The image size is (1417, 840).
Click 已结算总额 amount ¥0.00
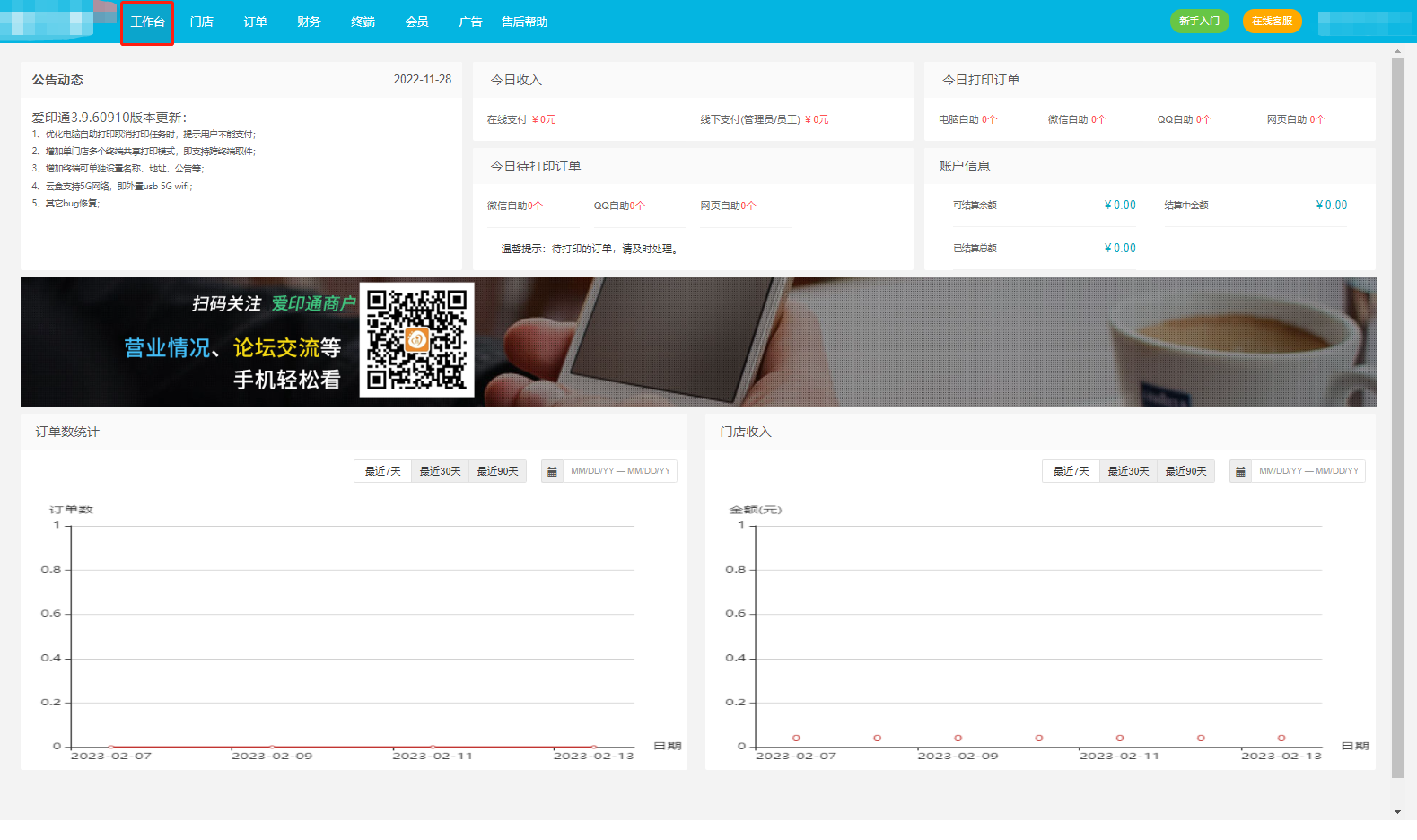click(x=1120, y=249)
